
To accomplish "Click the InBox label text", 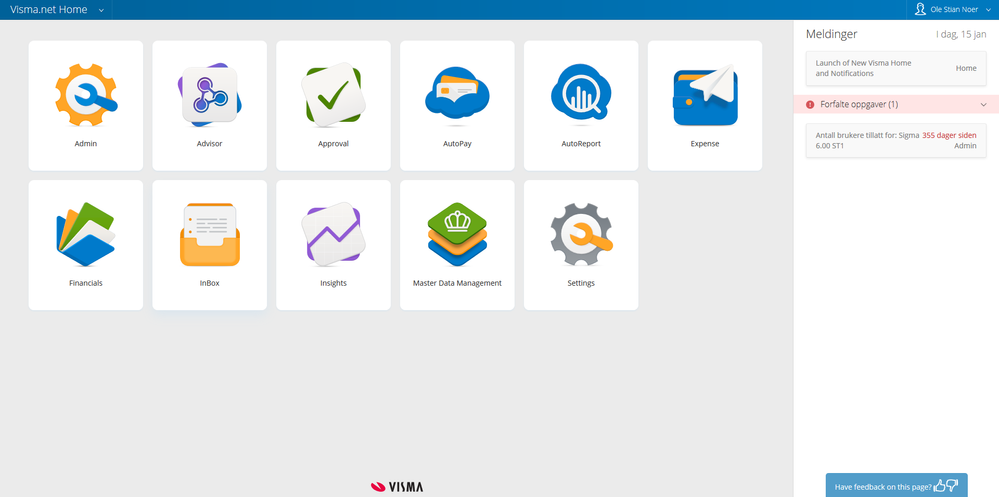I will (x=210, y=283).
